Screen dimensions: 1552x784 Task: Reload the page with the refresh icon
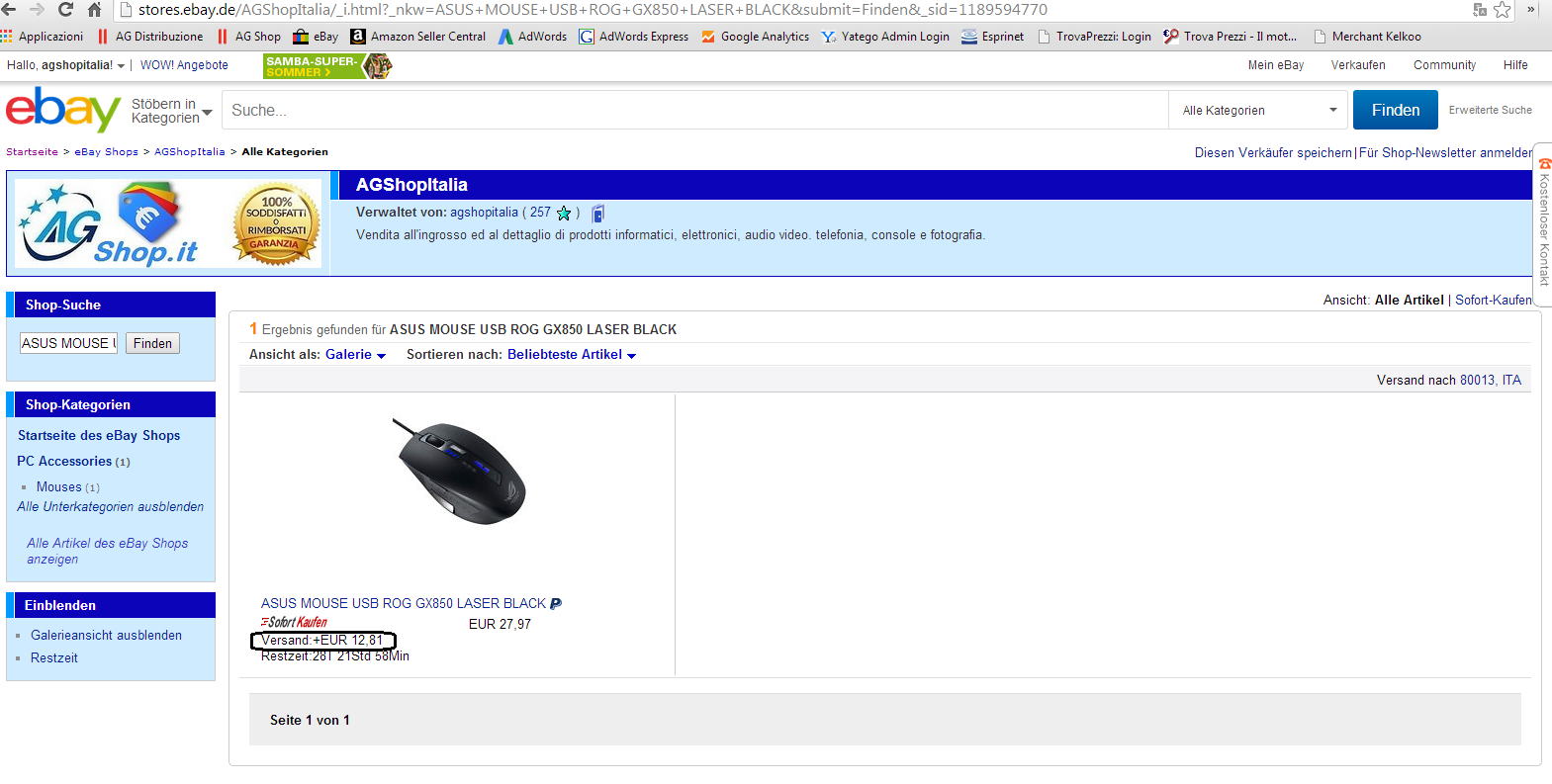point(66,10)
